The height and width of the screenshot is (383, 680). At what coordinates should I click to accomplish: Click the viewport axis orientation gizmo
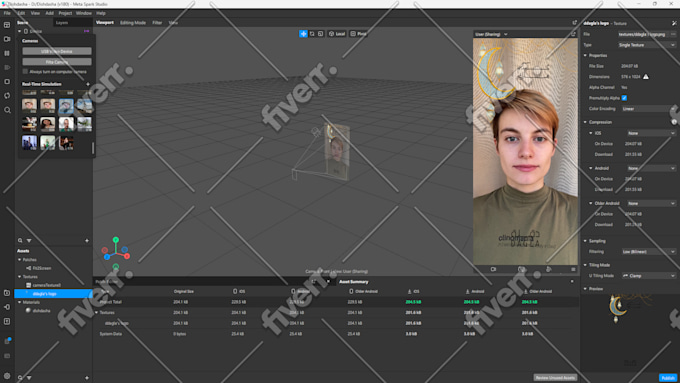coord(116,252)
